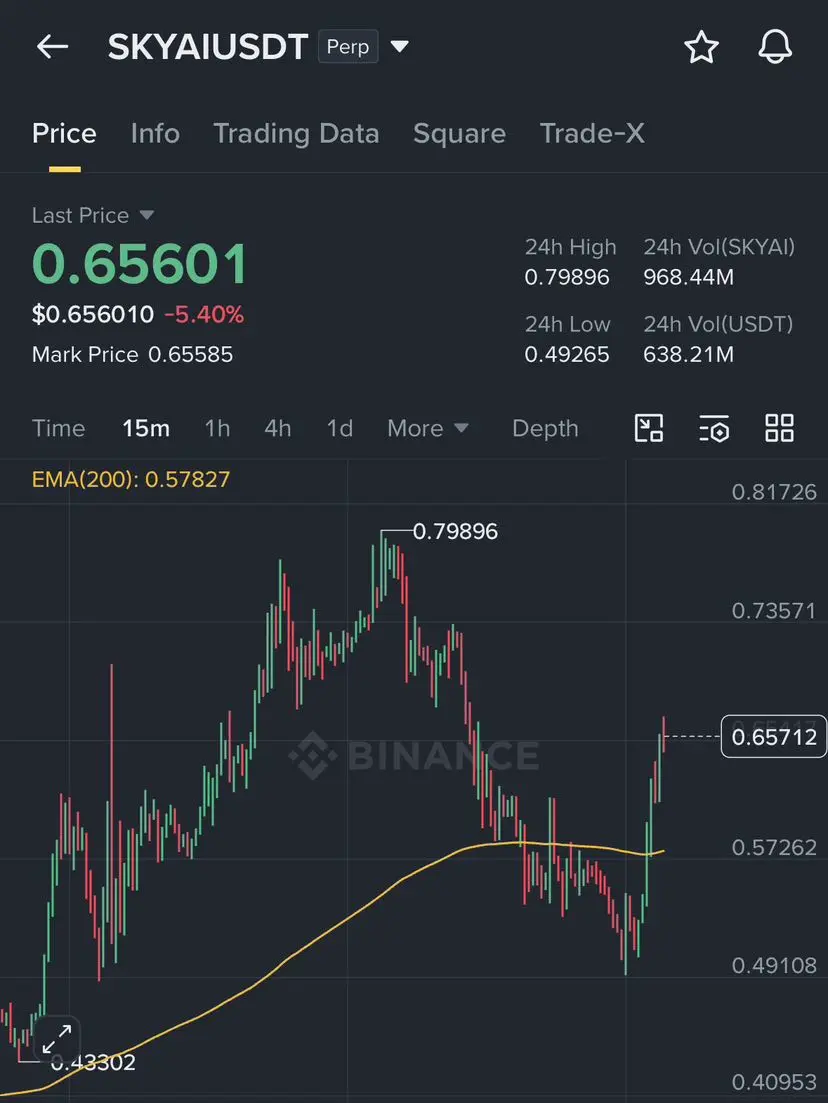Switch to the Info tab
828x1103 pixels.
[155, 134]
